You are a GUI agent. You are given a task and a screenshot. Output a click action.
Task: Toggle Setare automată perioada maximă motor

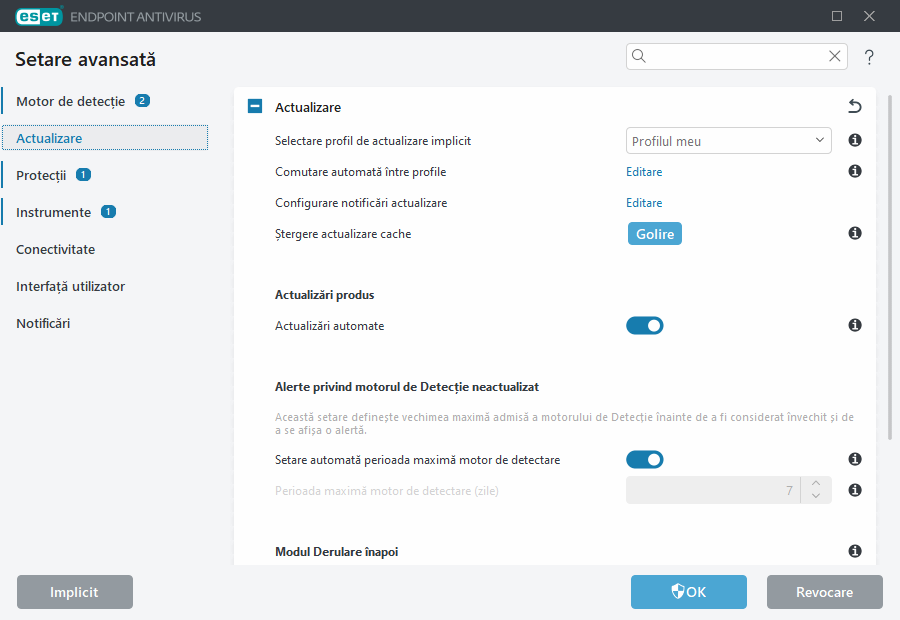point(645,460)
